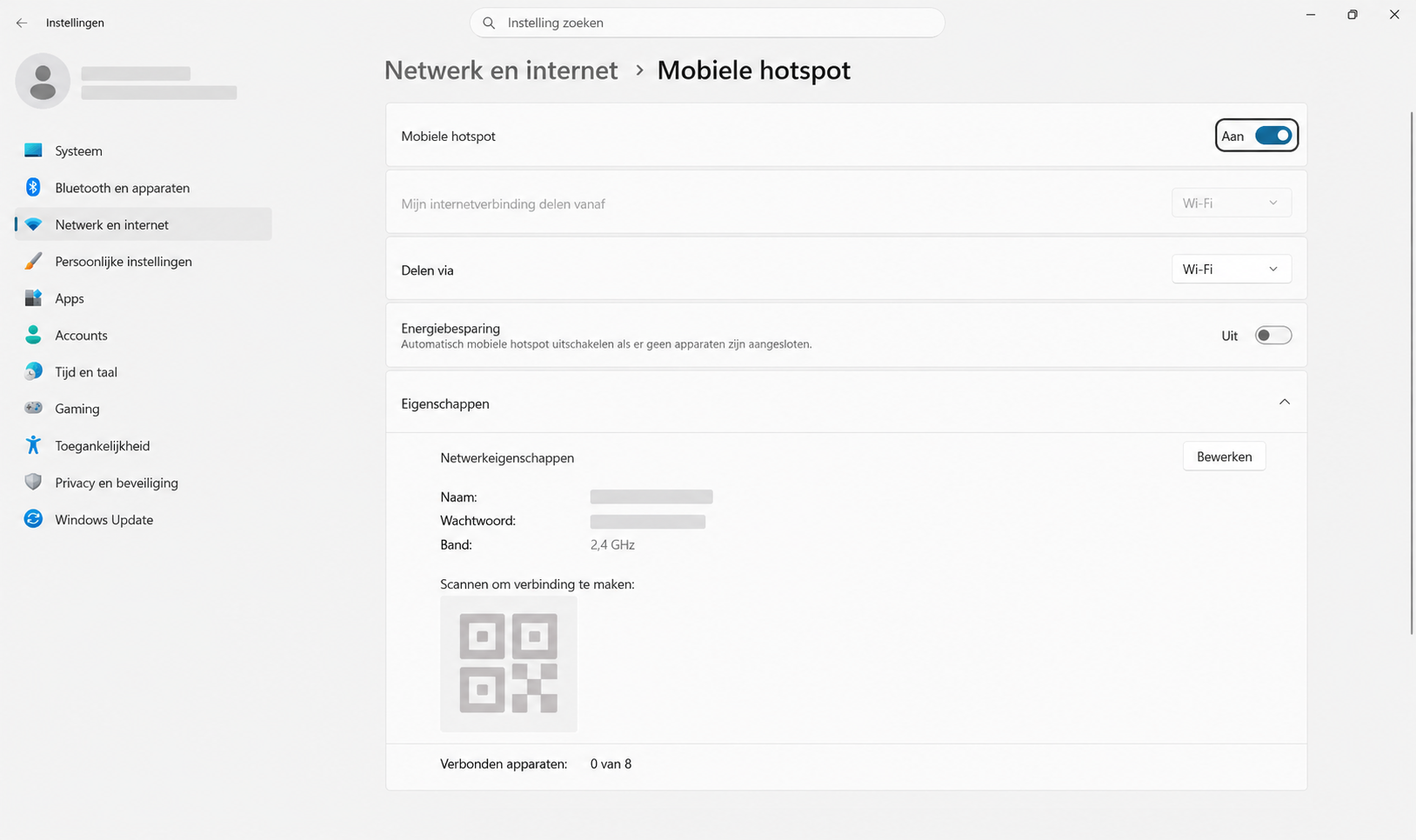Image resolution: width=1416 pixels, height=840 pixels.
Task: Open the Mijn internetverbinding delen vanaf dropdown
Action: click(1231, 203)
